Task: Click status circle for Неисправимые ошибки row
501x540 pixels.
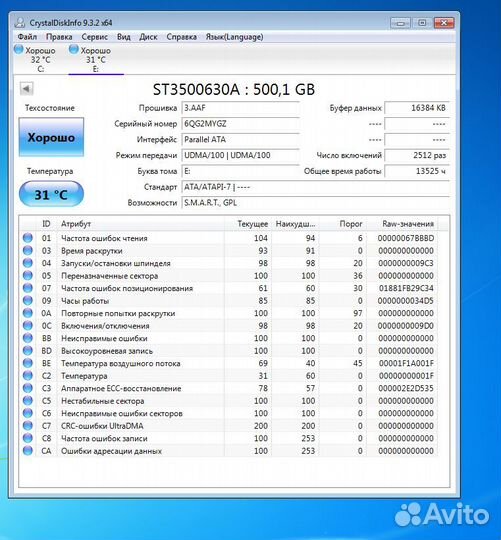Action: pos(28,338)
